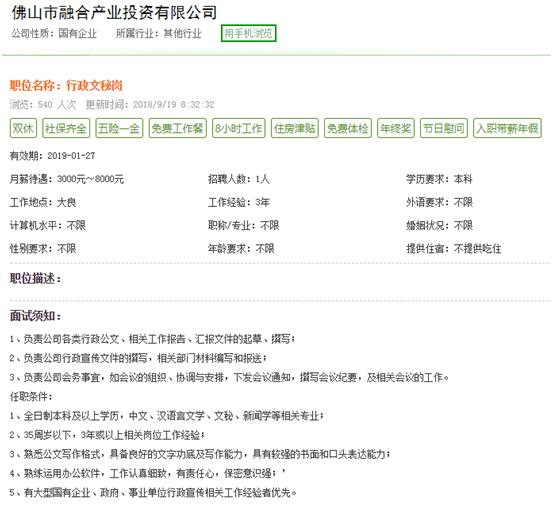Click 性别要求: 不限
Image resolution: width=553 pixels, height=516 pixels.
tap(43, 249)
